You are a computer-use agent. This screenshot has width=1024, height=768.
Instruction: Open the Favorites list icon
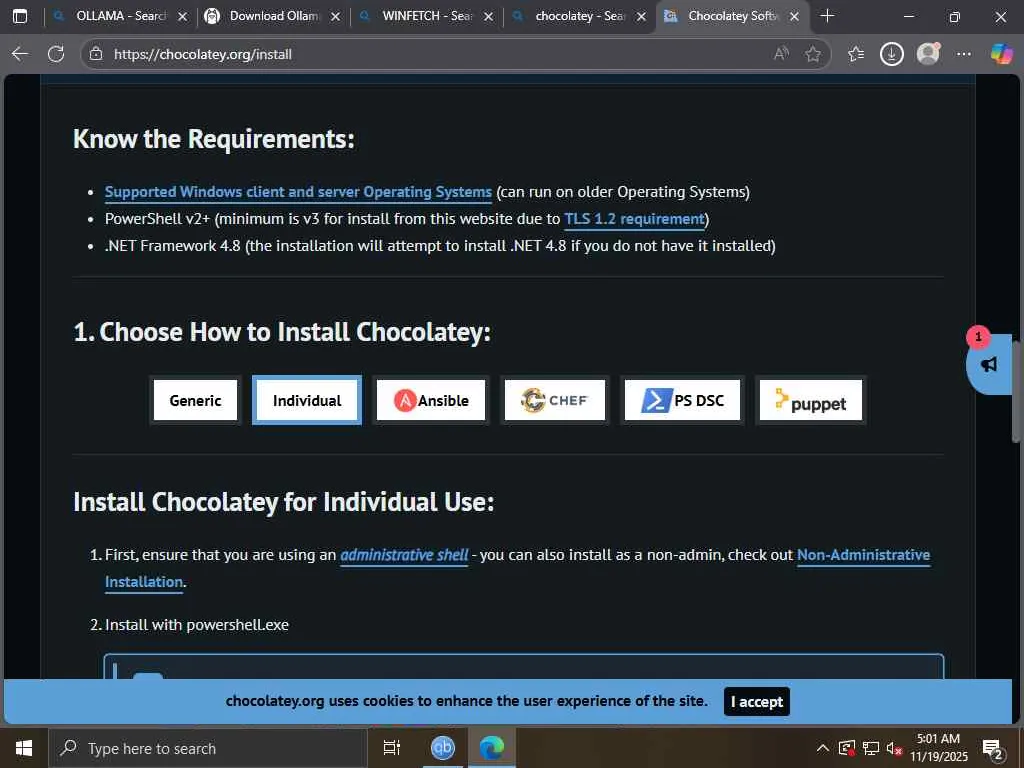click(856, 54)
